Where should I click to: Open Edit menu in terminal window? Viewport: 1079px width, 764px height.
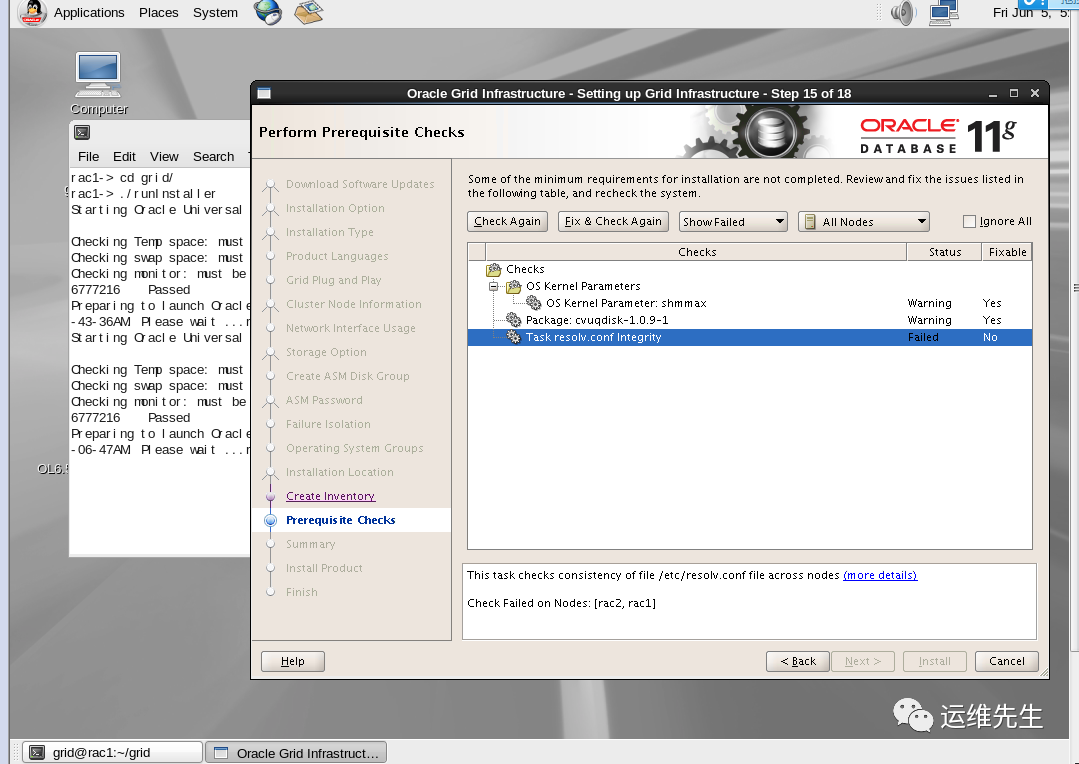point(124,156)
